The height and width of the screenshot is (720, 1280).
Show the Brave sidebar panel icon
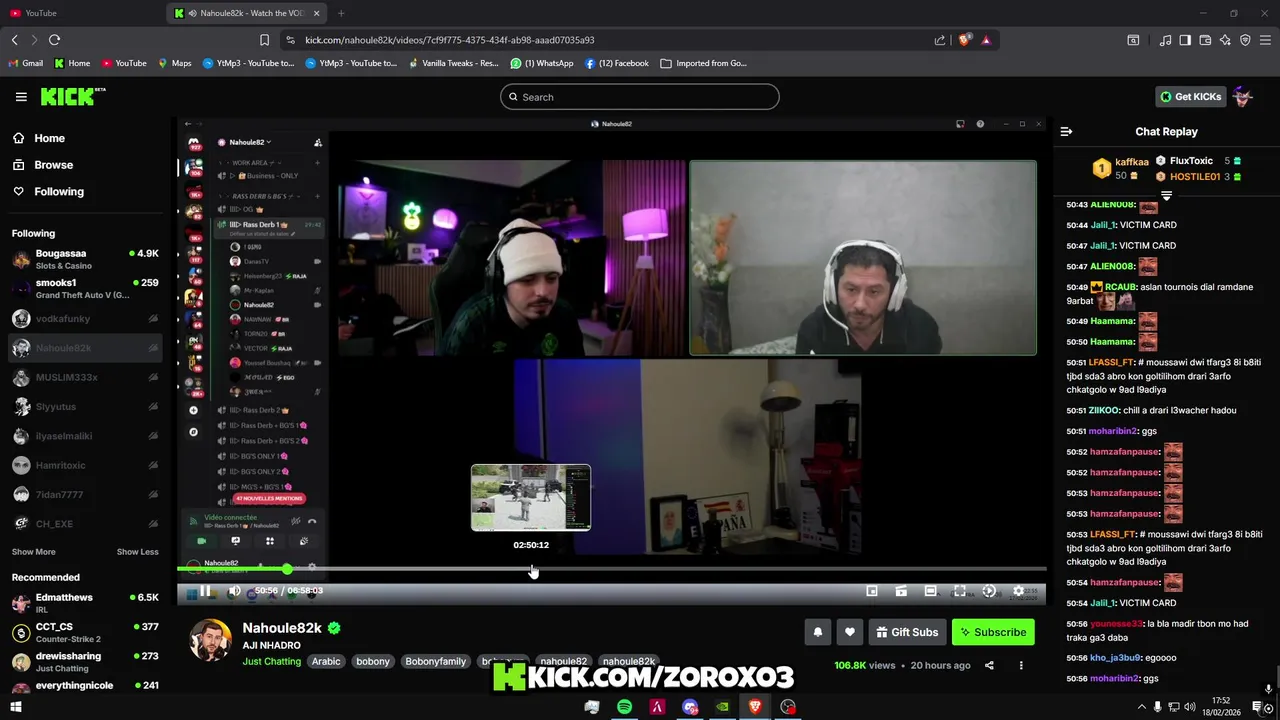point(1185,40)
